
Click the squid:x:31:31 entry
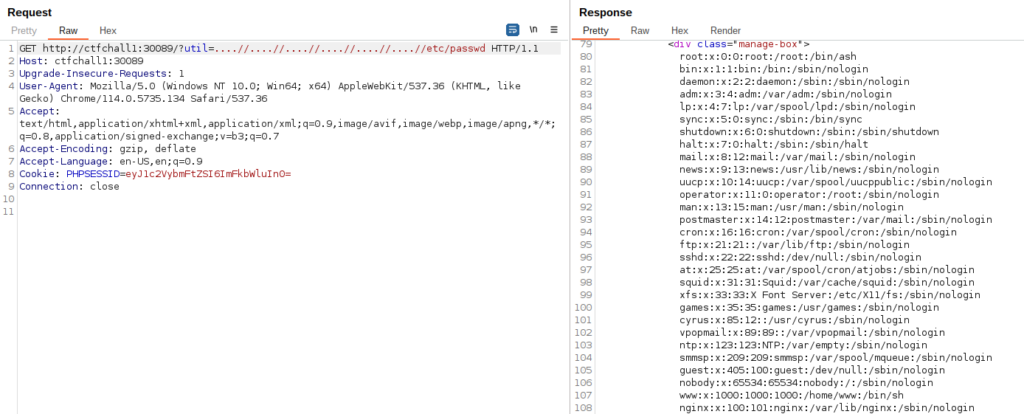(827, 282)
